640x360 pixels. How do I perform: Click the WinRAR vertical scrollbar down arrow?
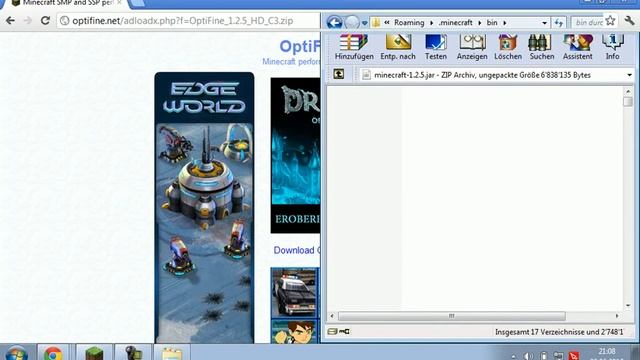pyautogui.click(x=628, y=305)
